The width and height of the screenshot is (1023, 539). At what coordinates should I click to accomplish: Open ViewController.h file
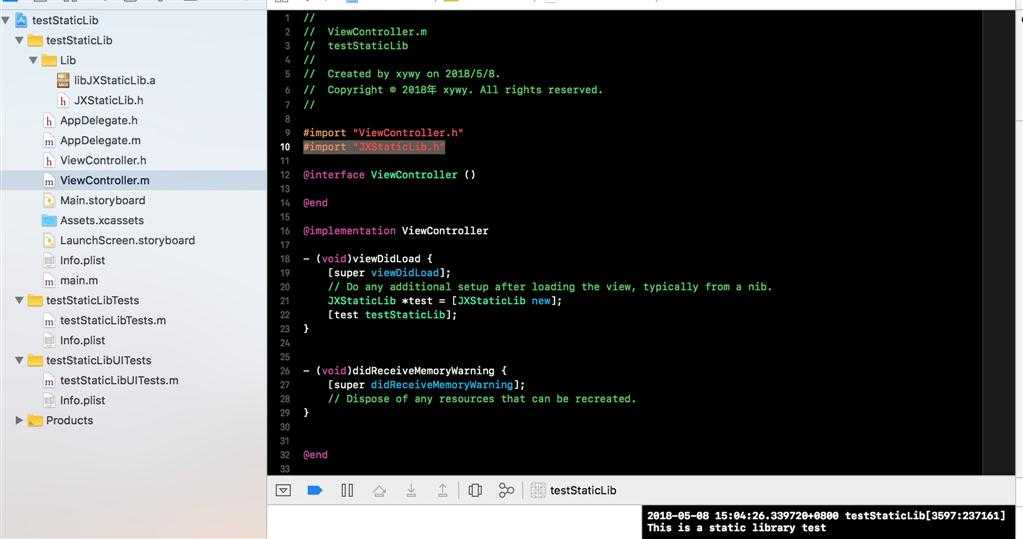103,161
